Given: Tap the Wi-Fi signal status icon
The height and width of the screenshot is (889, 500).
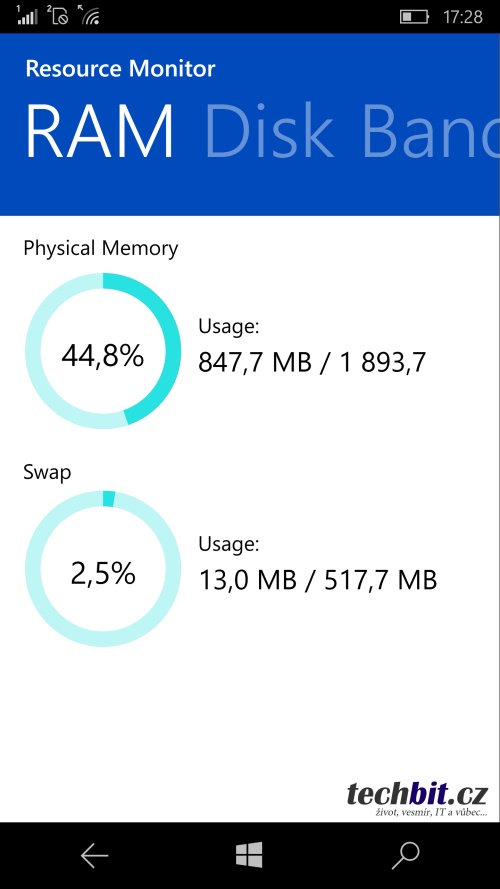Looking at the screenshot, I should (x=90, y=15).
